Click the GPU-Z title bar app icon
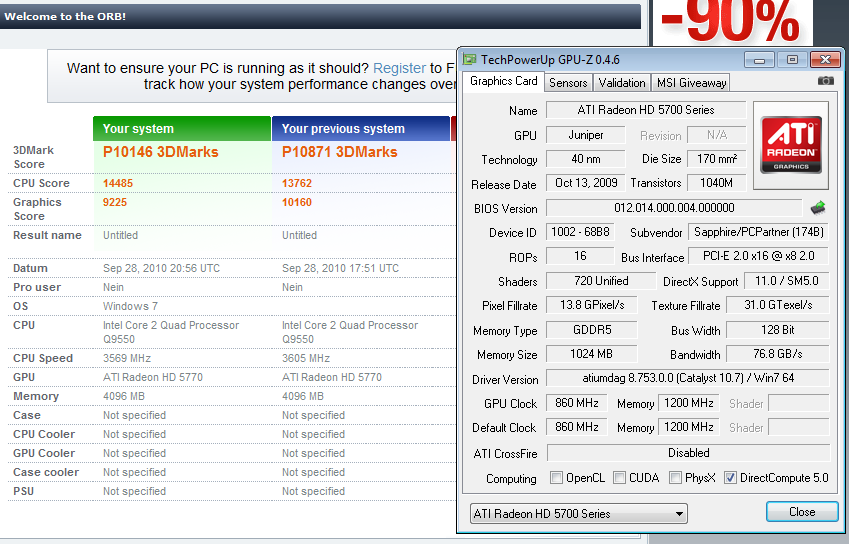This screenshot has width=849, height=544. 469,60
